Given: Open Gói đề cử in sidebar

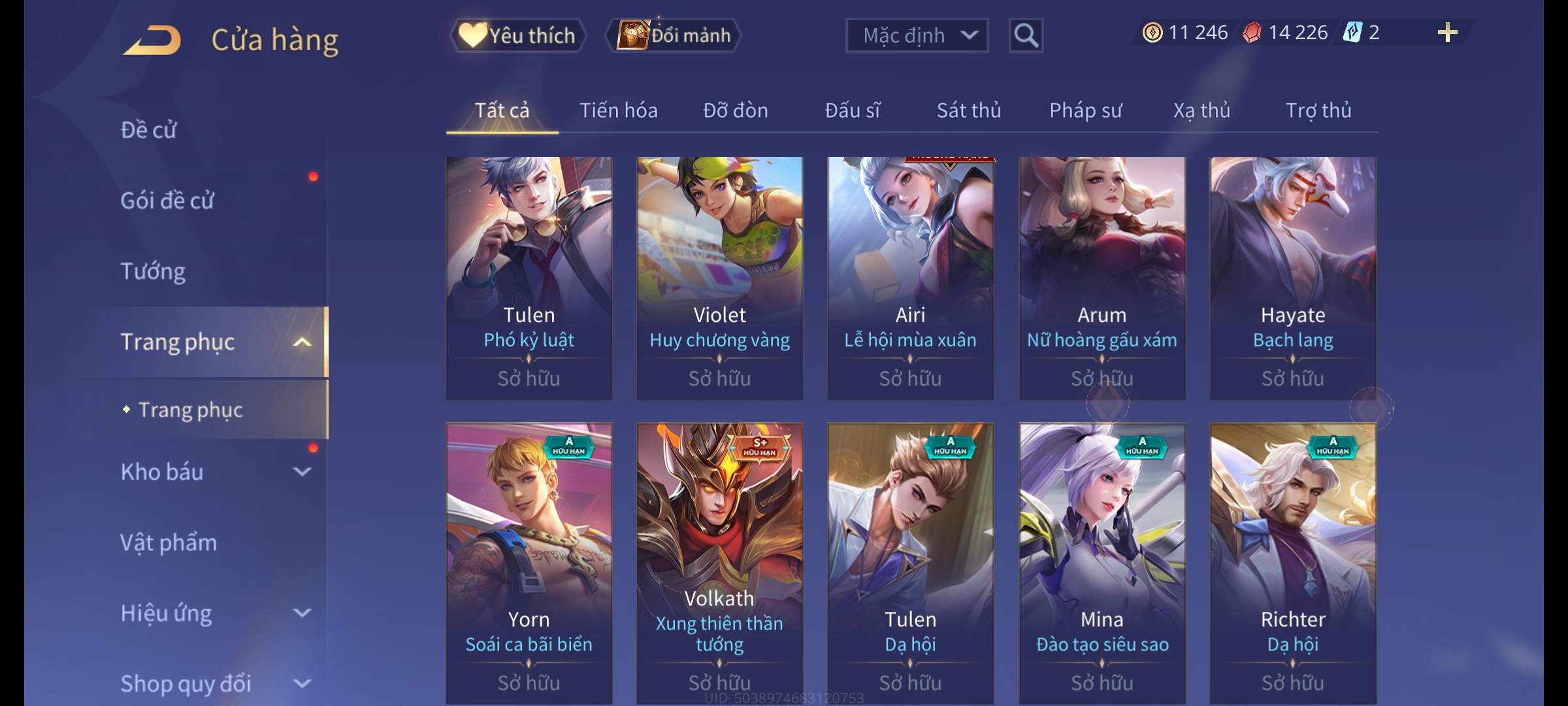Looking at the screenshot, I should 167,201.
